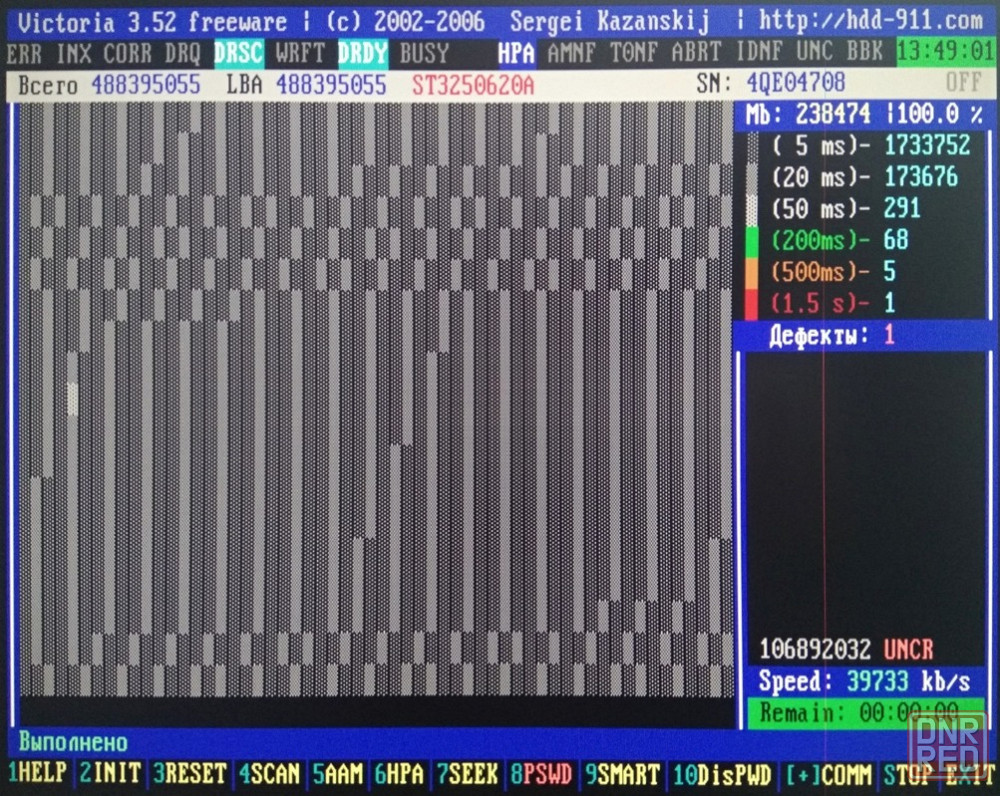Click the drive model ST3250620A

[473, 85]
